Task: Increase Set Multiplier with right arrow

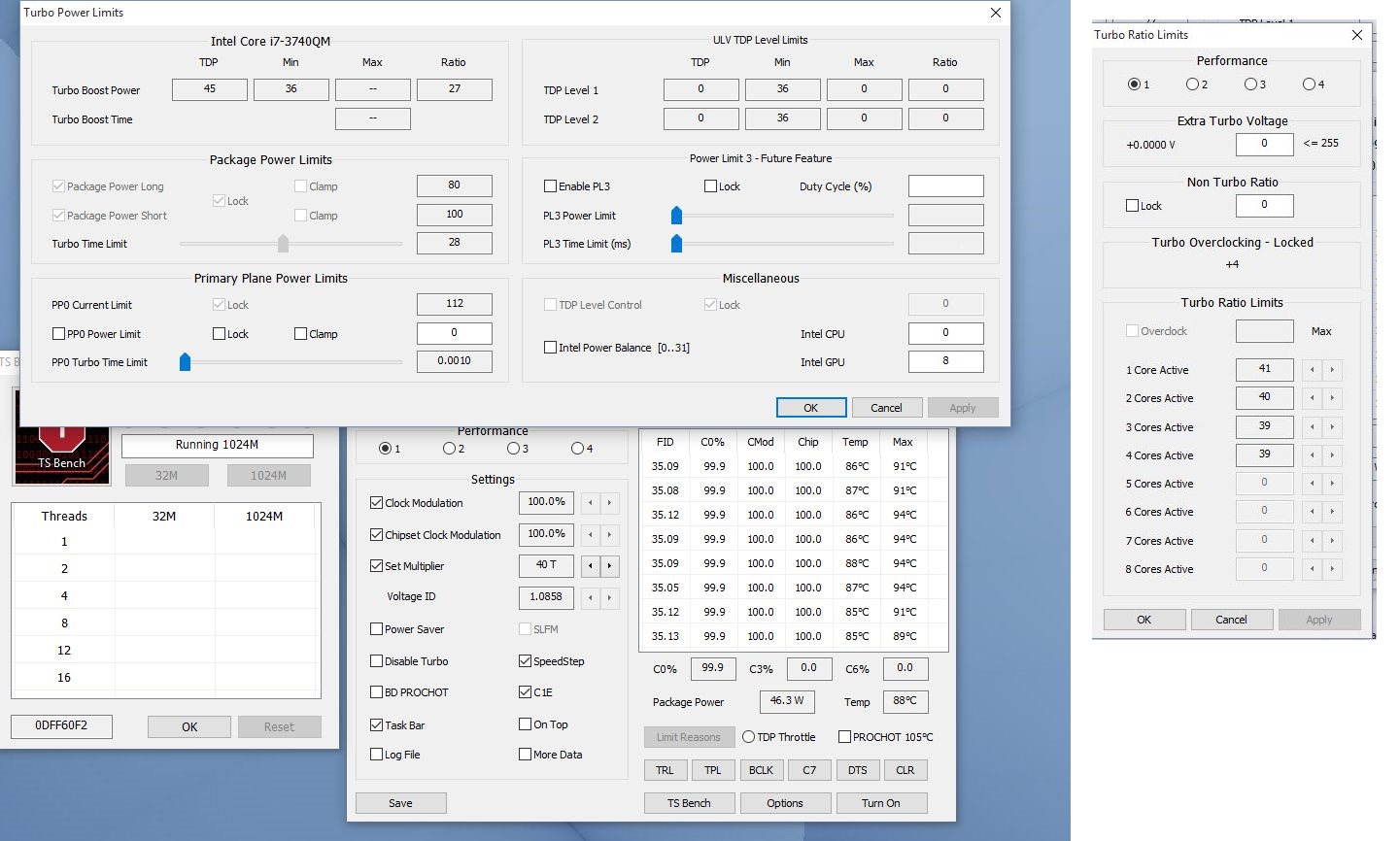Action: [609, 565]
